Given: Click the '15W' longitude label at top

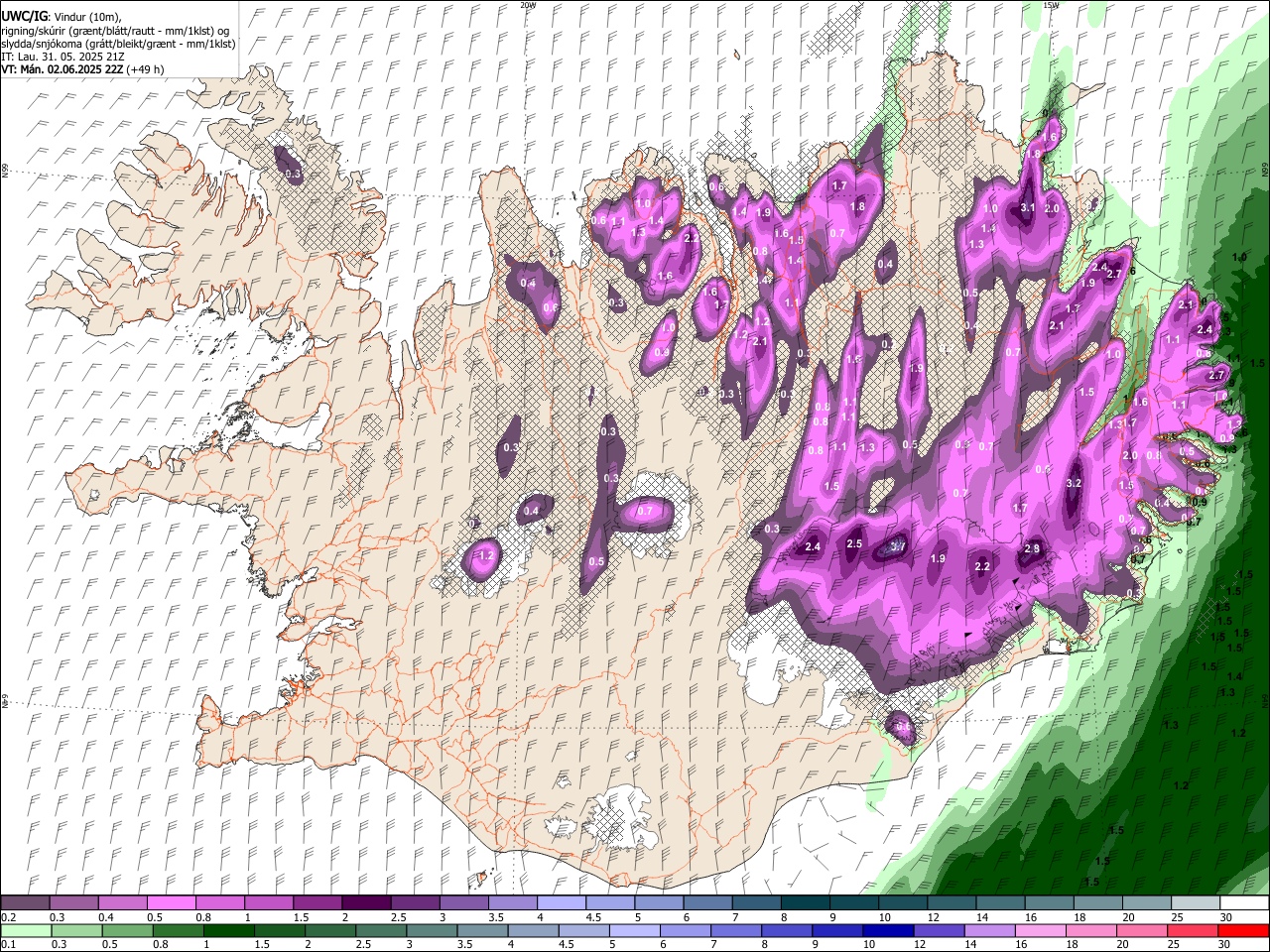Looking at the screenshot, I should coord(1051,5).
